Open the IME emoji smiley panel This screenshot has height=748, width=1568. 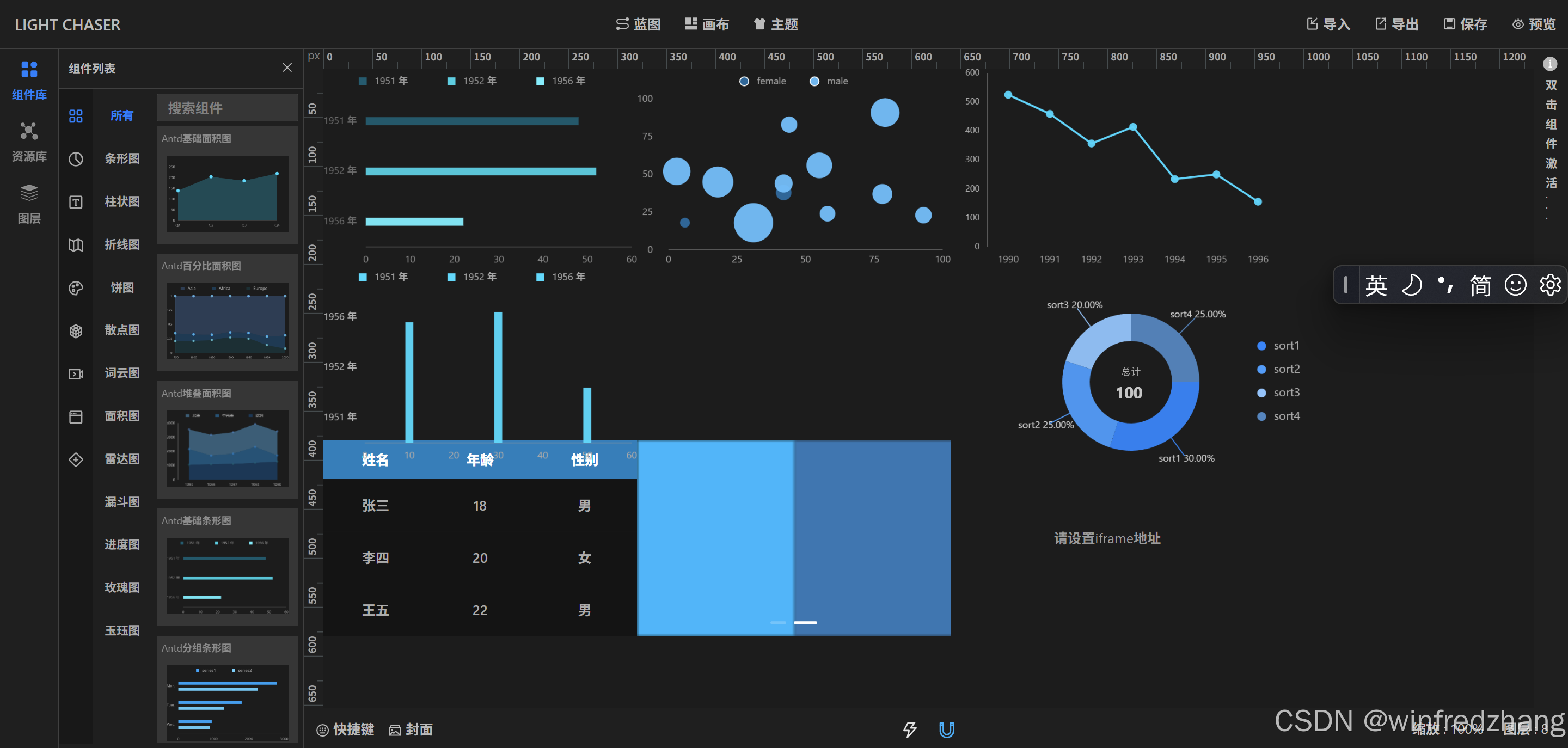[x=1516, y=285]
